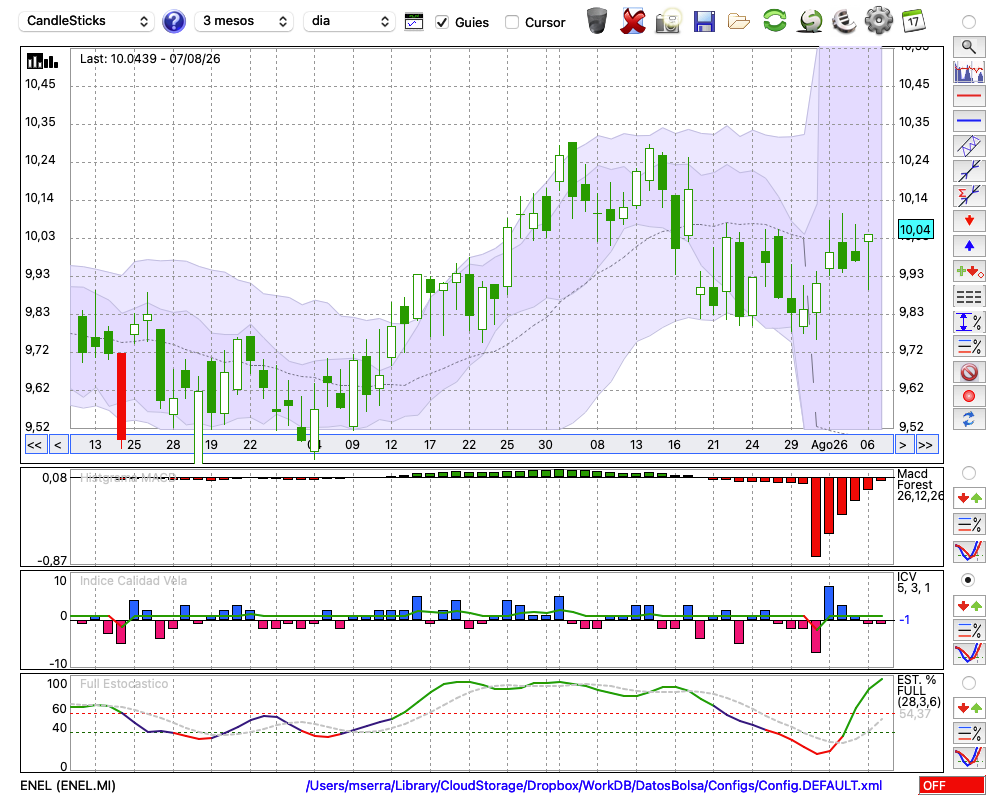Select the Macd Forest panel radio button
Screen dimensions: 1000x800
point(968,473)
